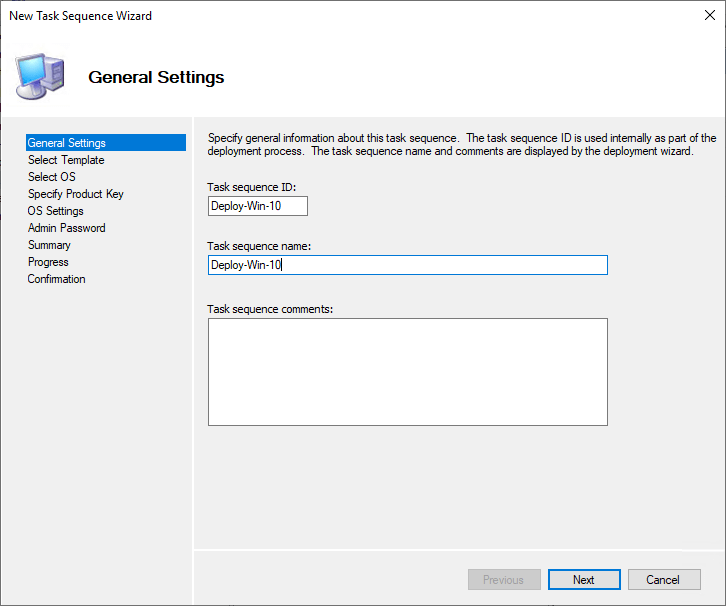Go to the Select Template step

pyautogui.click(x=66, y=160)
